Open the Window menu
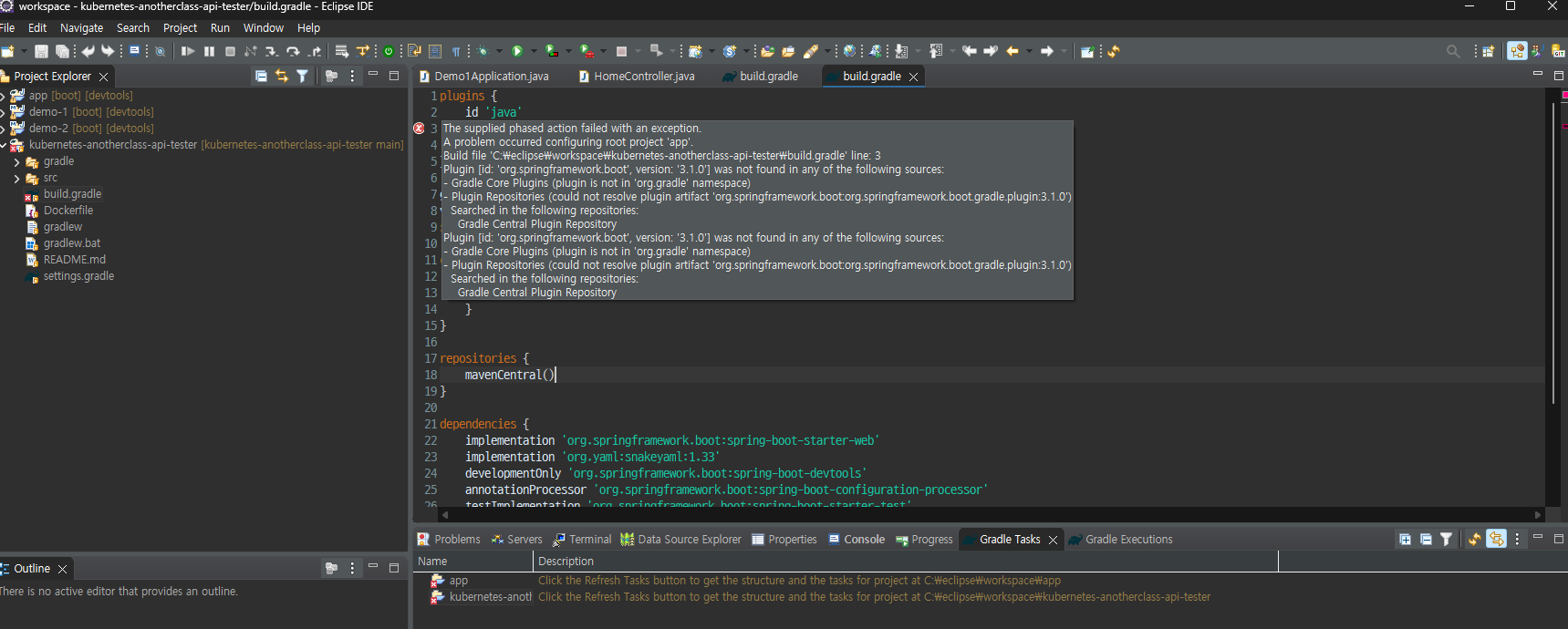 [x=263, y=28]
